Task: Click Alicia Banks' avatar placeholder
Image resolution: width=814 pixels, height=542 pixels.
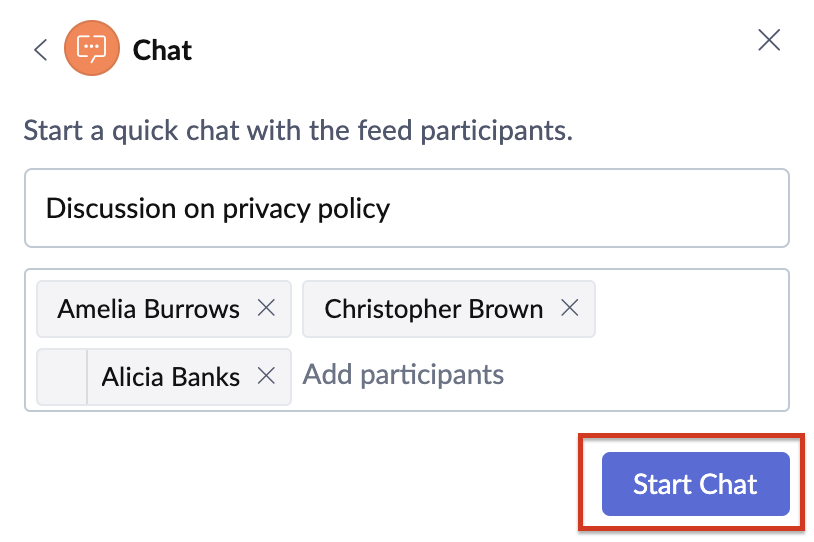Action: click(62, 376)
